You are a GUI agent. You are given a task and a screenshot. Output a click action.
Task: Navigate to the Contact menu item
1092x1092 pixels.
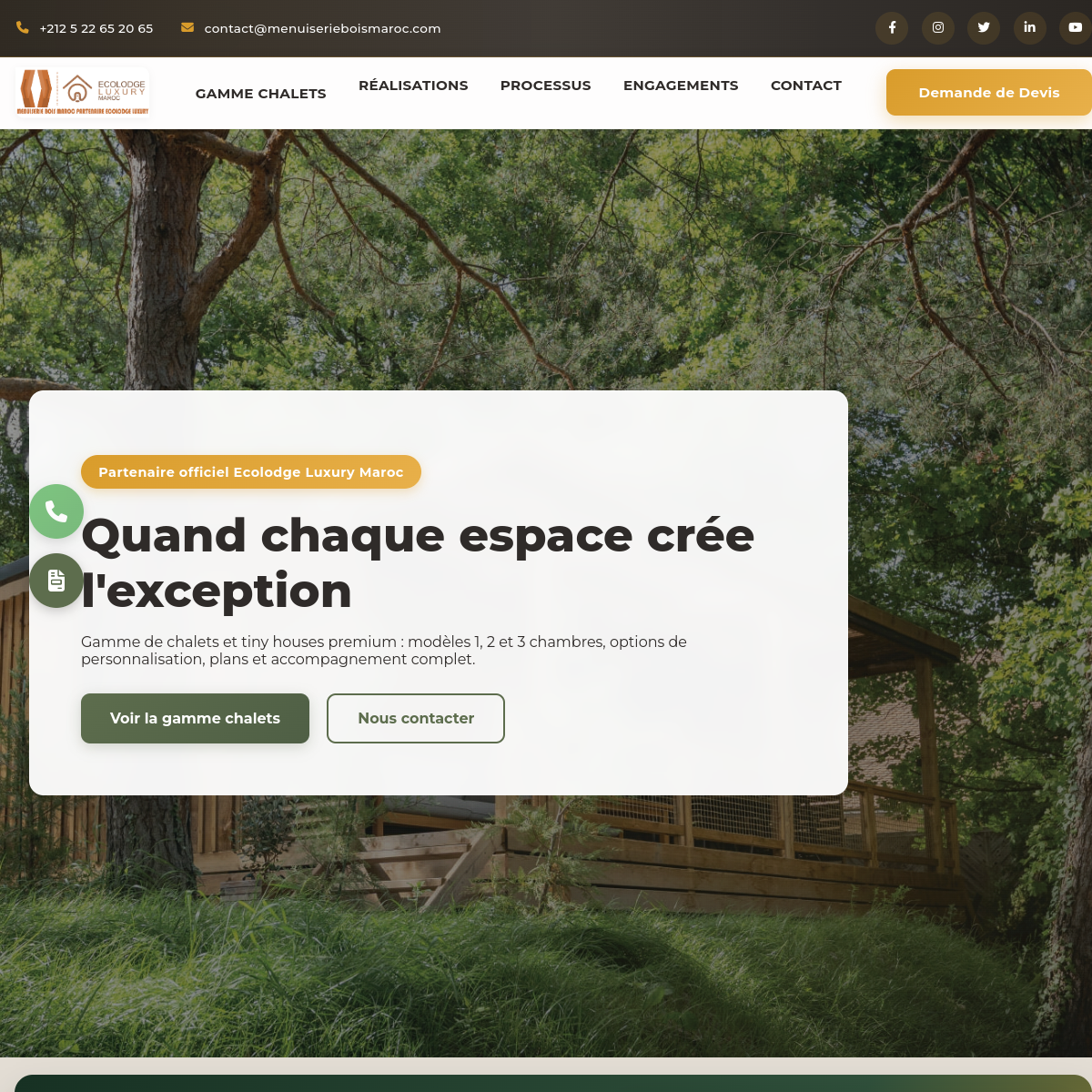point(806,86)
